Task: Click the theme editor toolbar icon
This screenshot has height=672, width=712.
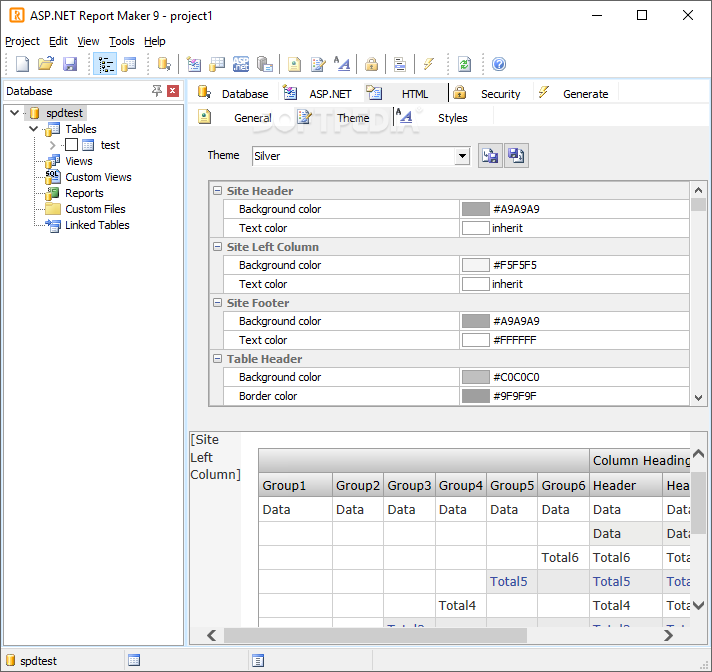Action: click(318, 64)
